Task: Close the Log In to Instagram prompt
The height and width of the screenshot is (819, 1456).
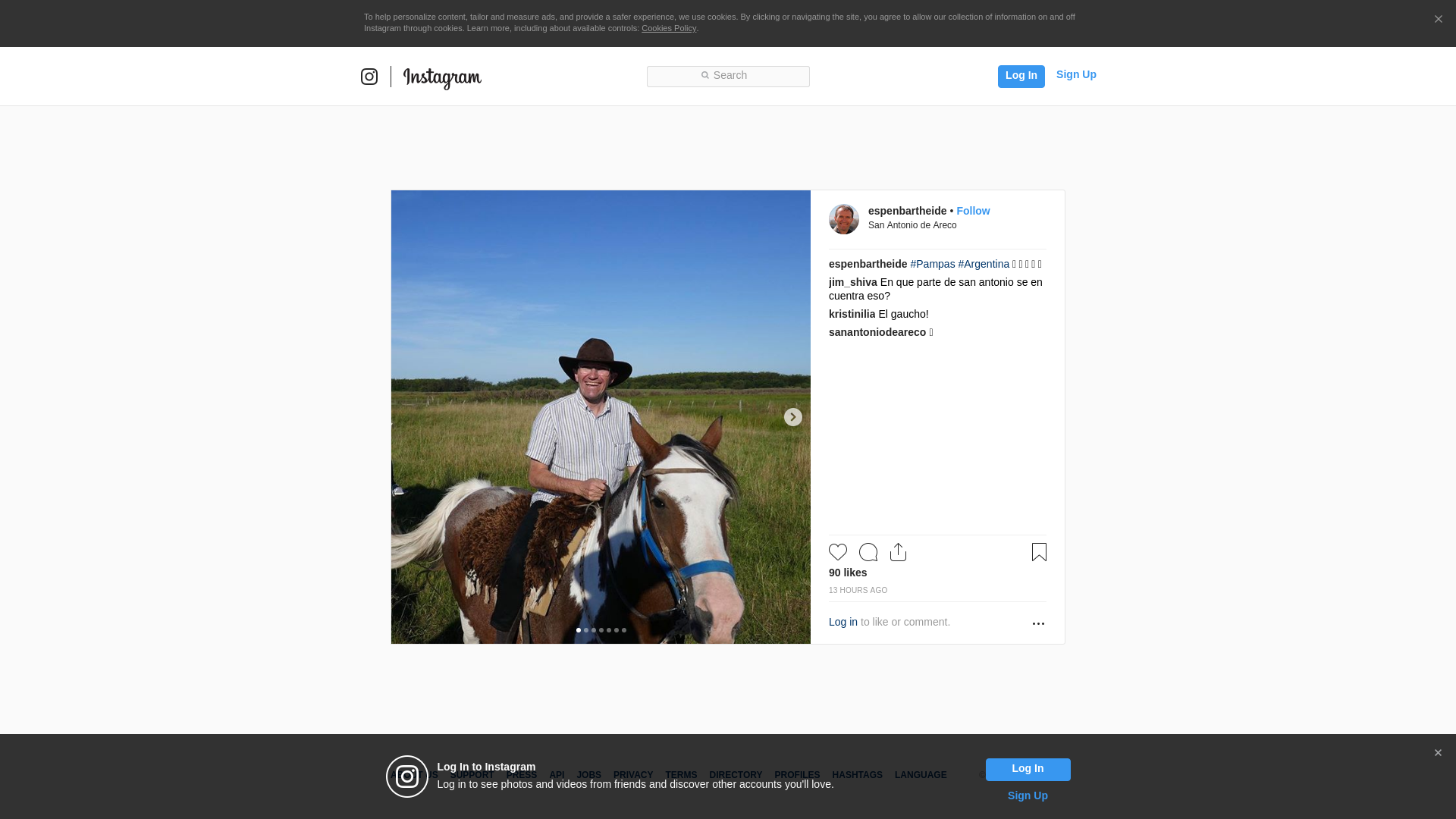Action: tap(1438, 753)
